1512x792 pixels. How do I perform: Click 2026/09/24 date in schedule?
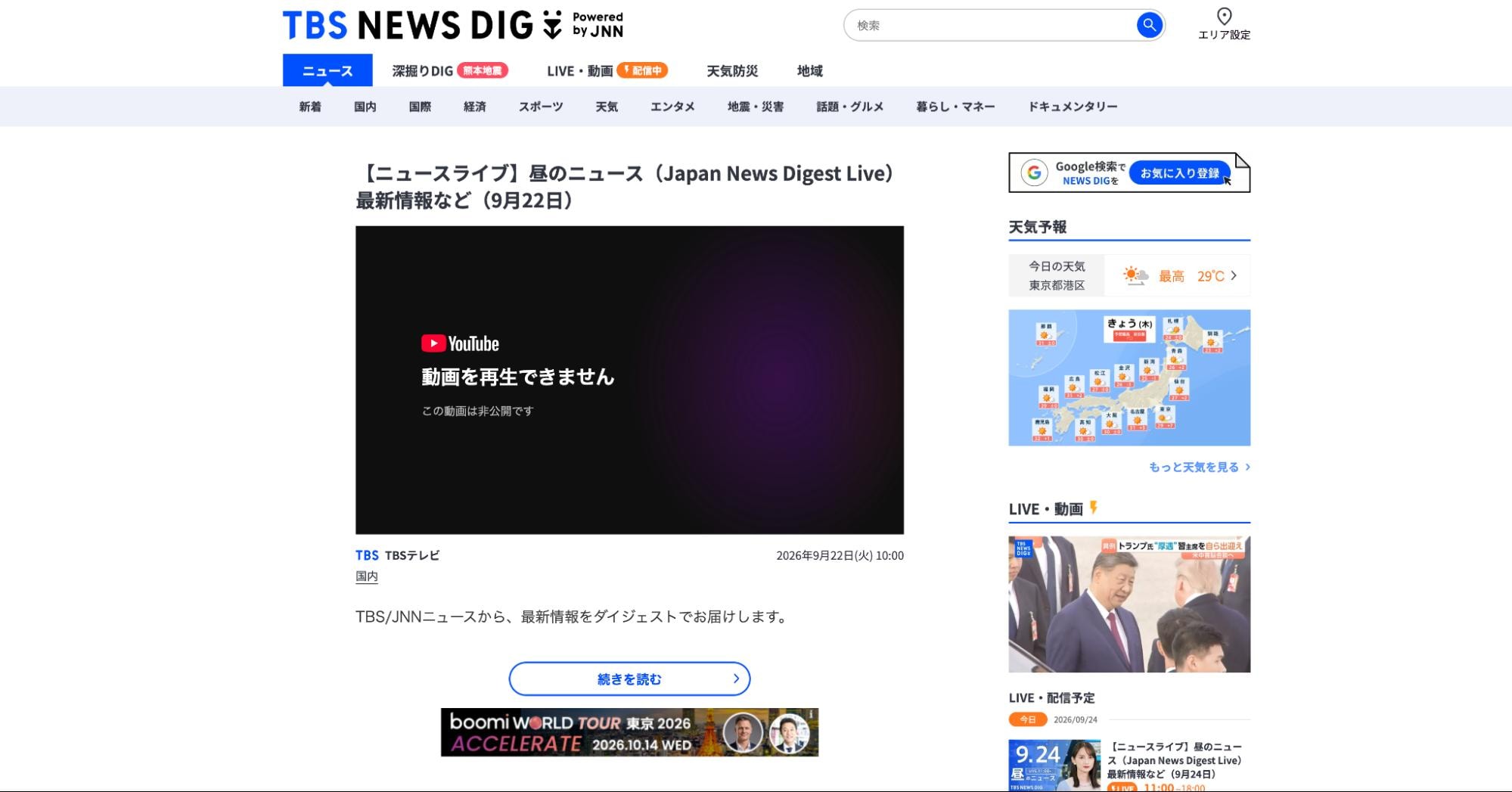[x=1075, y=719]
